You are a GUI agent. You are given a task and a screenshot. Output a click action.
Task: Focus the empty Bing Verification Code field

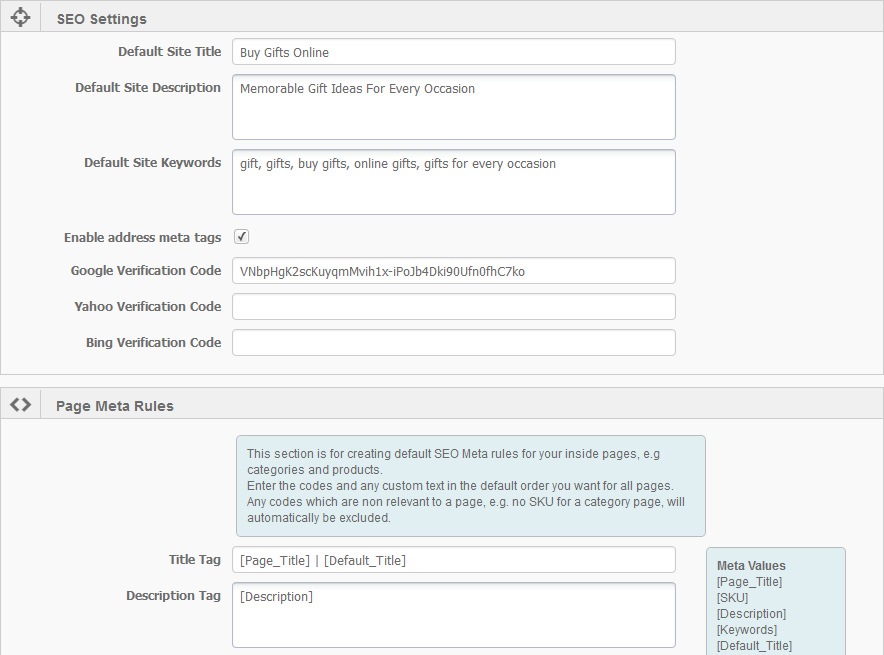coord(454,343)
